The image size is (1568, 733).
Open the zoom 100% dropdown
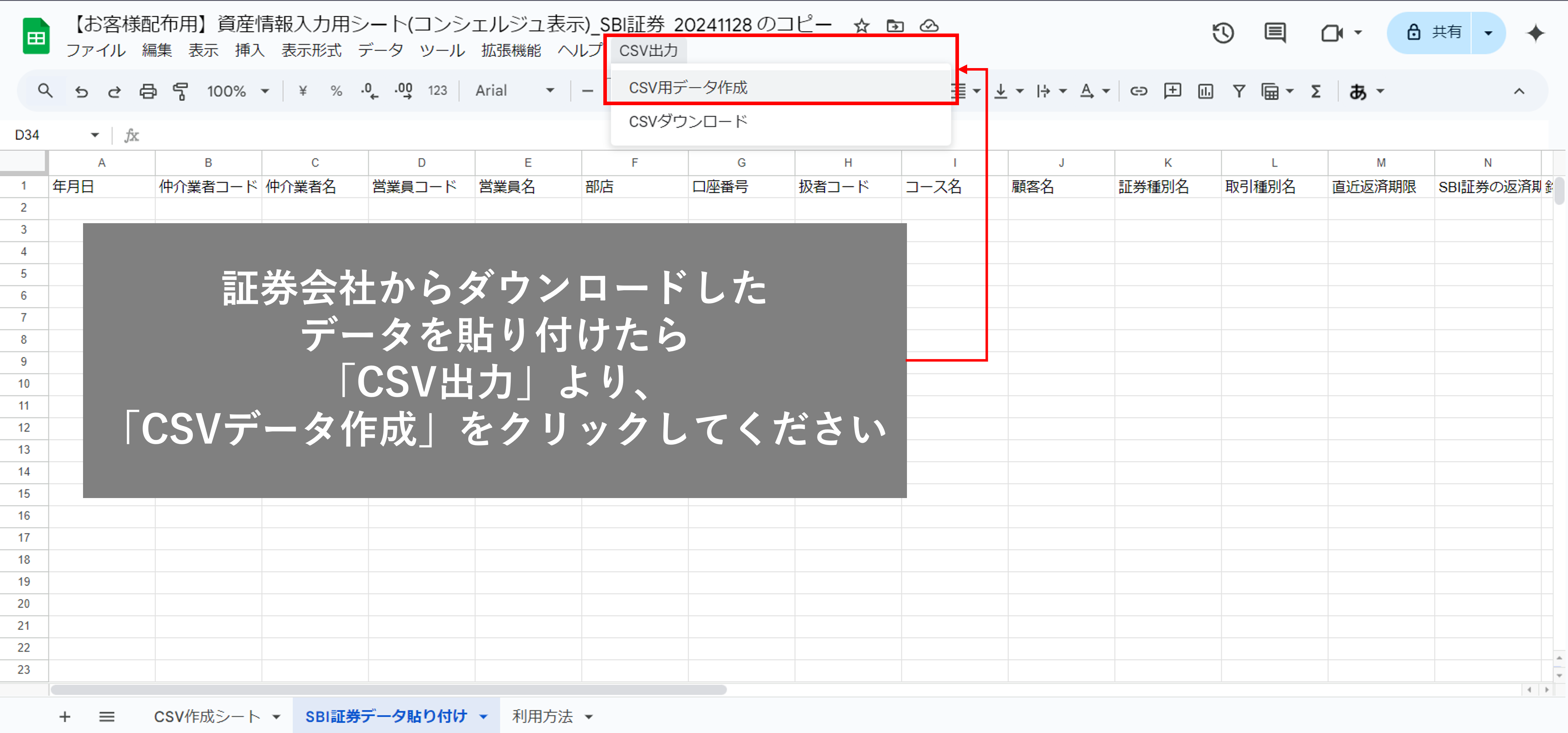[237, 91]
